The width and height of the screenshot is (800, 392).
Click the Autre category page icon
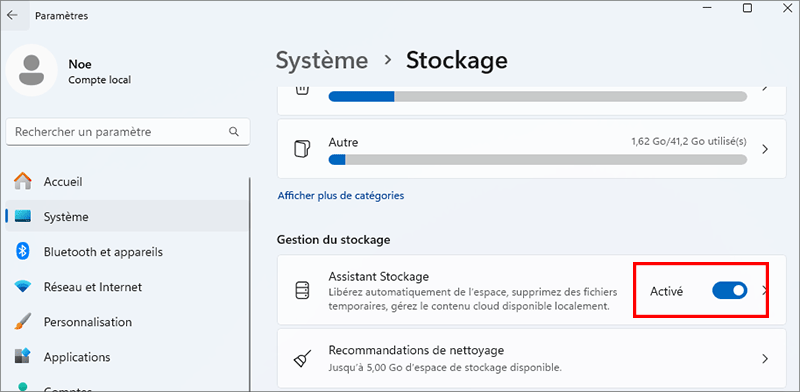pos(302,150)
